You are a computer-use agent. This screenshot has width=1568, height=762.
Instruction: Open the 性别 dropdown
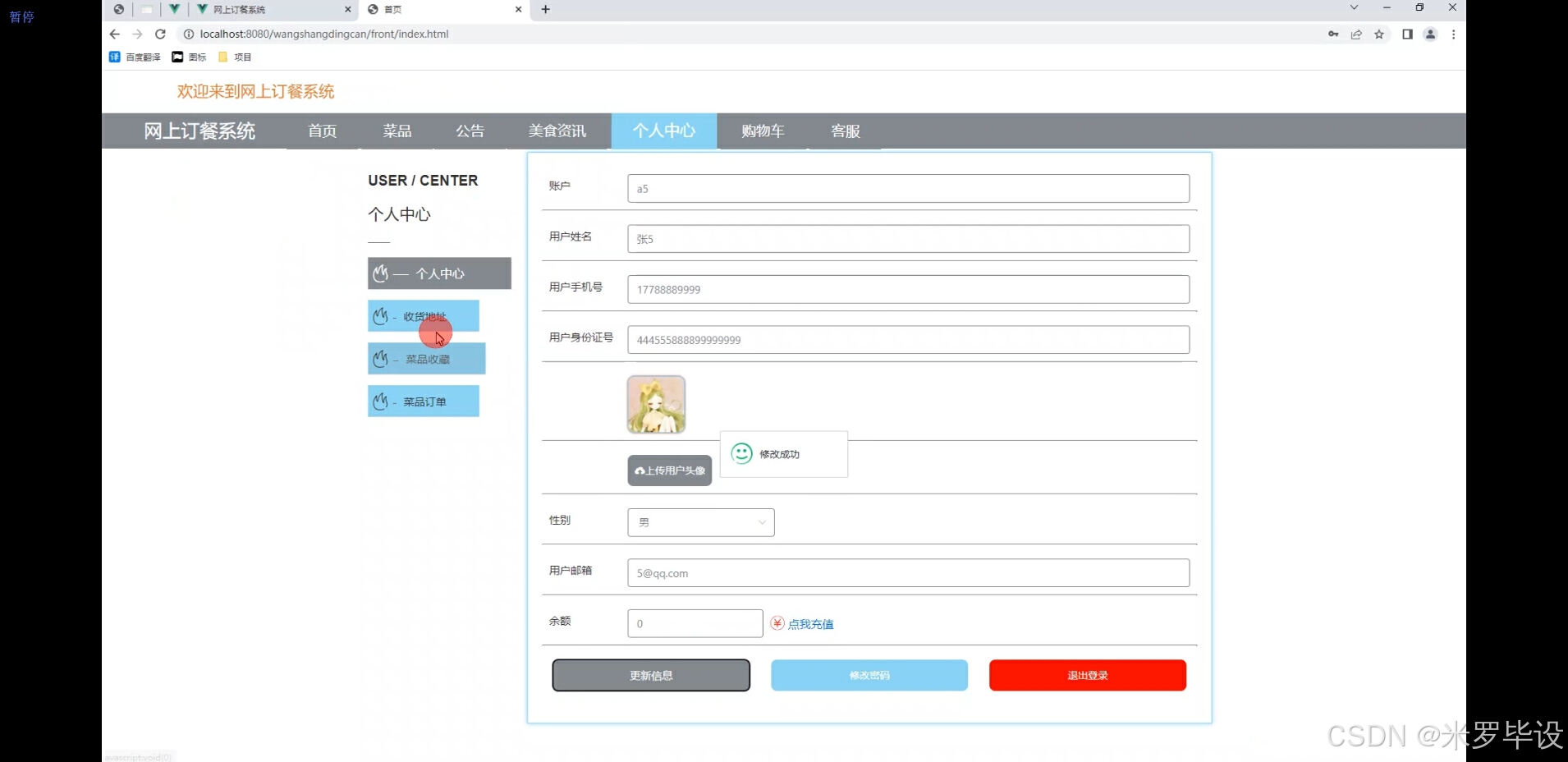(701, 522)
